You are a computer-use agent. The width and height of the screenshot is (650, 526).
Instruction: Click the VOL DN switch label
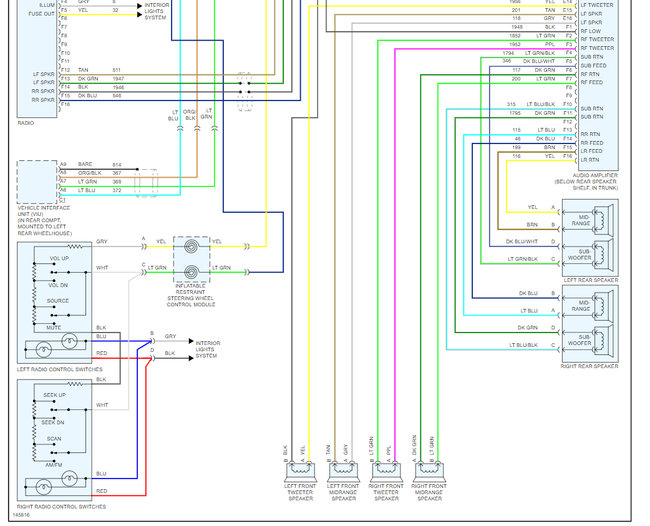[58, 285]
